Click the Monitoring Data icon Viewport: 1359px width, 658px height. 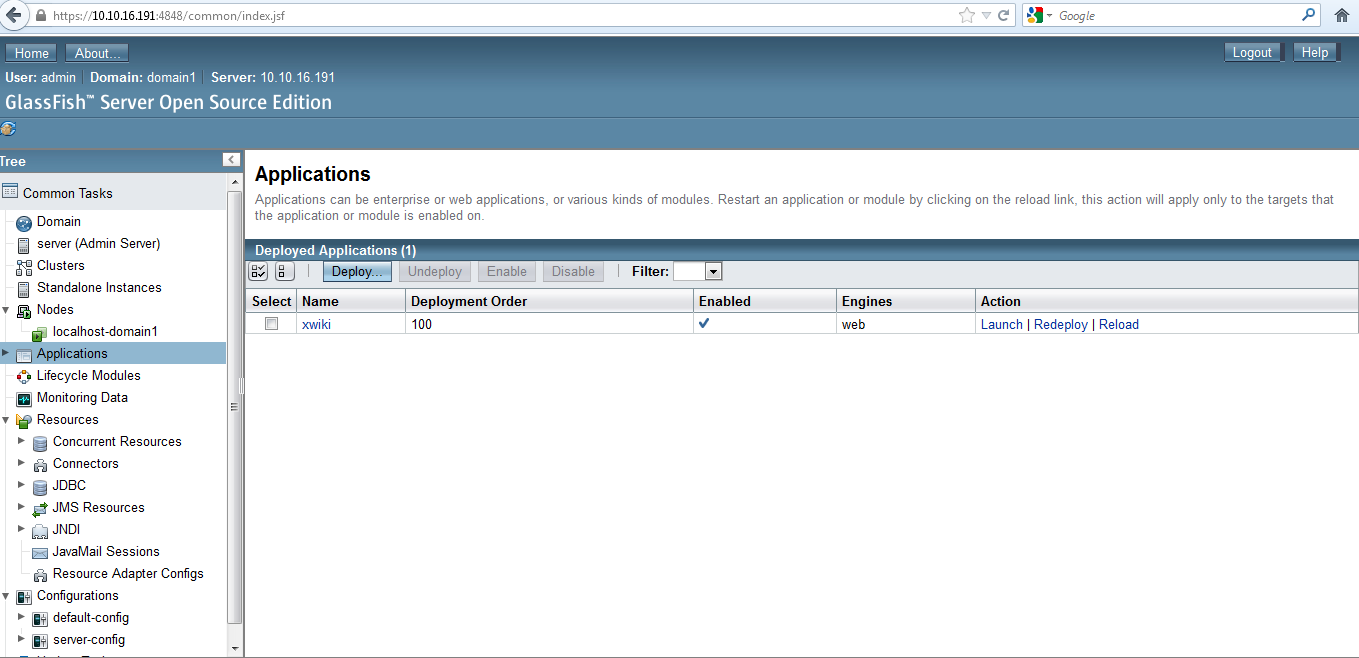point(24,398)
